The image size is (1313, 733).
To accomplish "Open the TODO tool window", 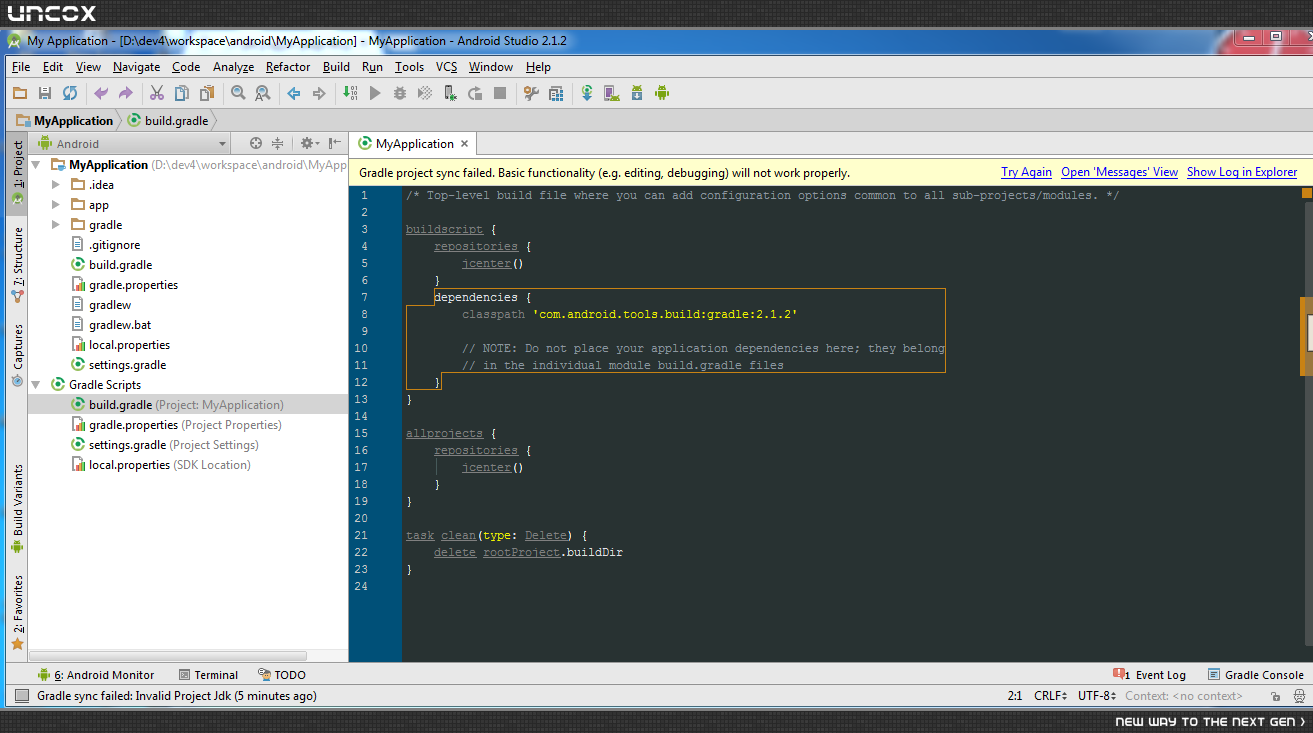I will pyautogui.click(x=282, y=675).
